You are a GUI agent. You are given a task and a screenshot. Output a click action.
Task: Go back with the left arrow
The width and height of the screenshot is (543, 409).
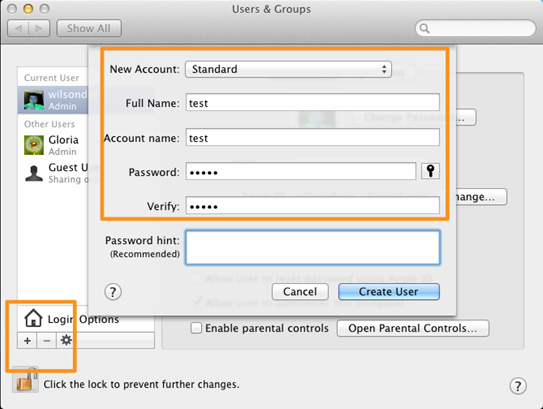coord(18,28)
